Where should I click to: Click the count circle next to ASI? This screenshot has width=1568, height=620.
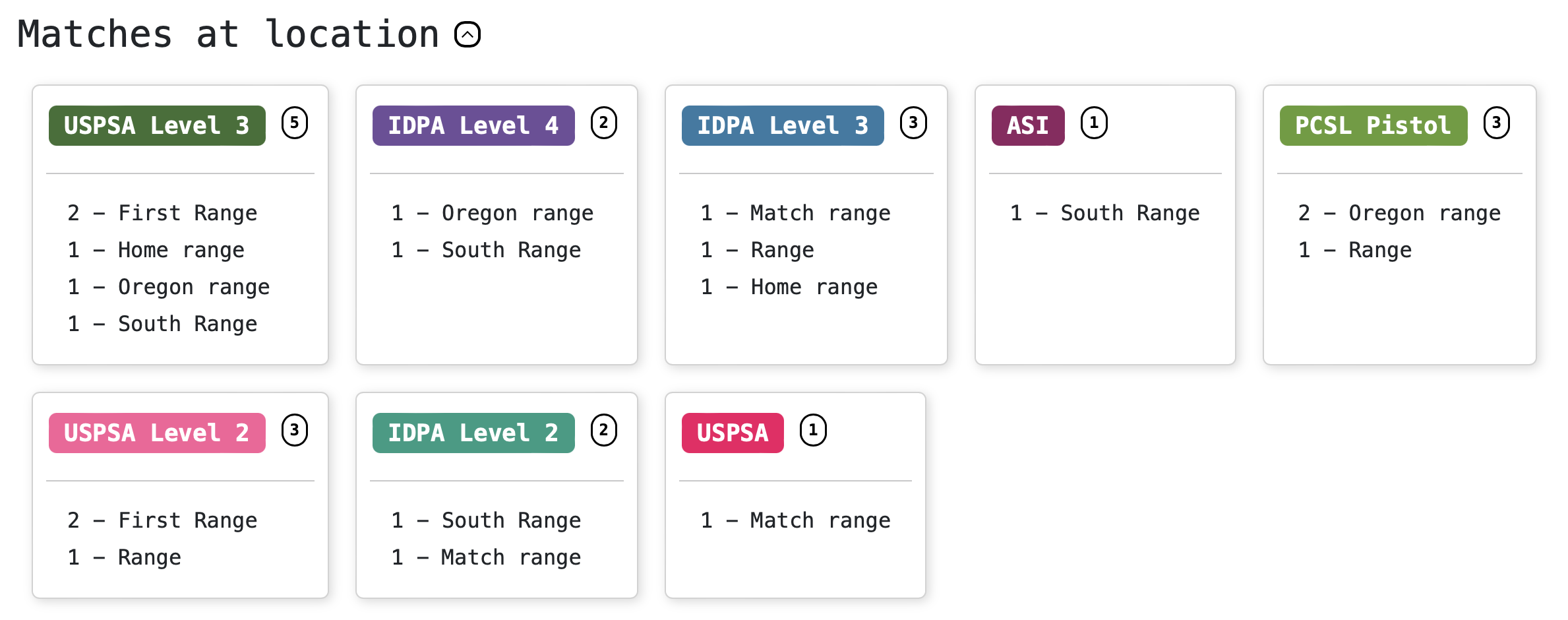1094,123
